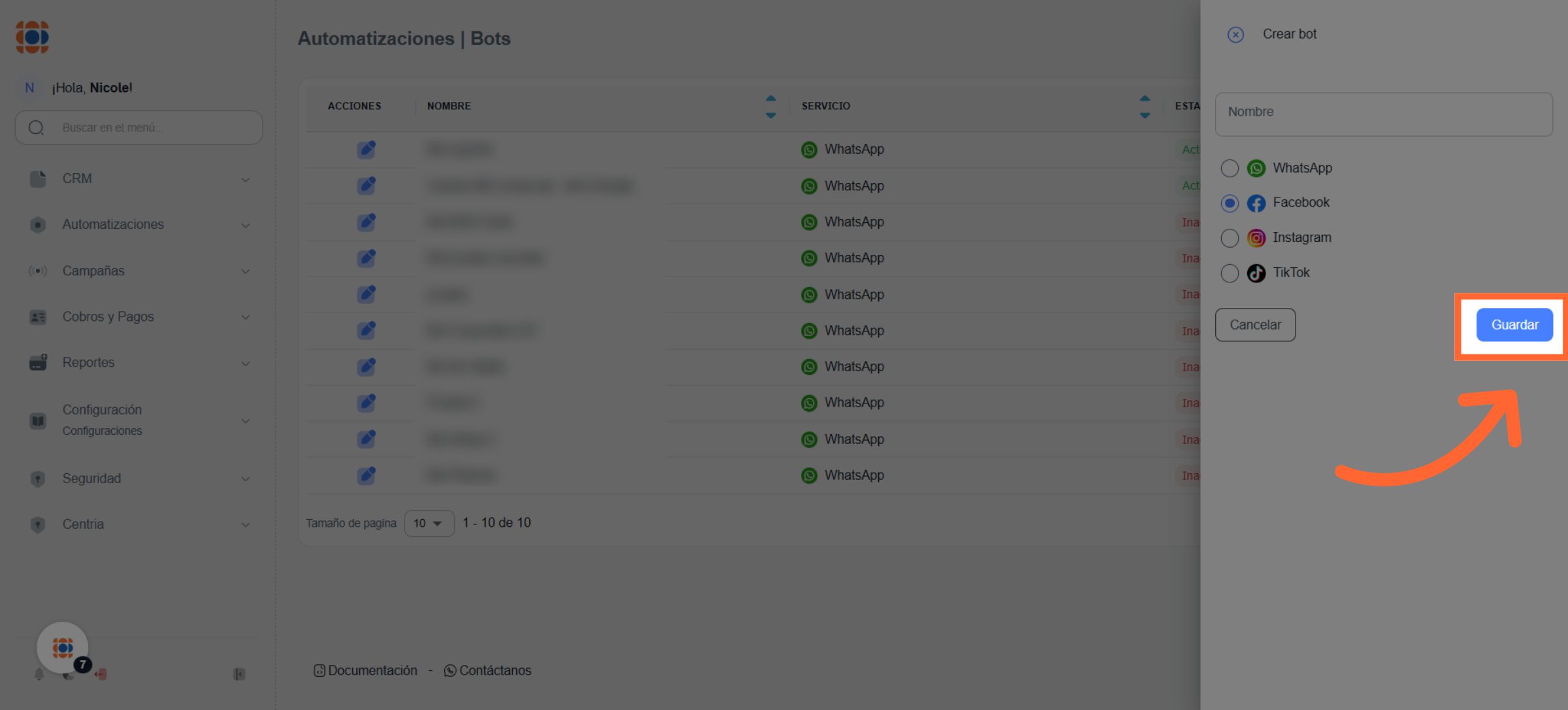The height and width of the screenshot is (710, 1568).
Task: Collapse sidebar with the panel toggle icon
Action: pyautogui.click(x=239, y=674)
